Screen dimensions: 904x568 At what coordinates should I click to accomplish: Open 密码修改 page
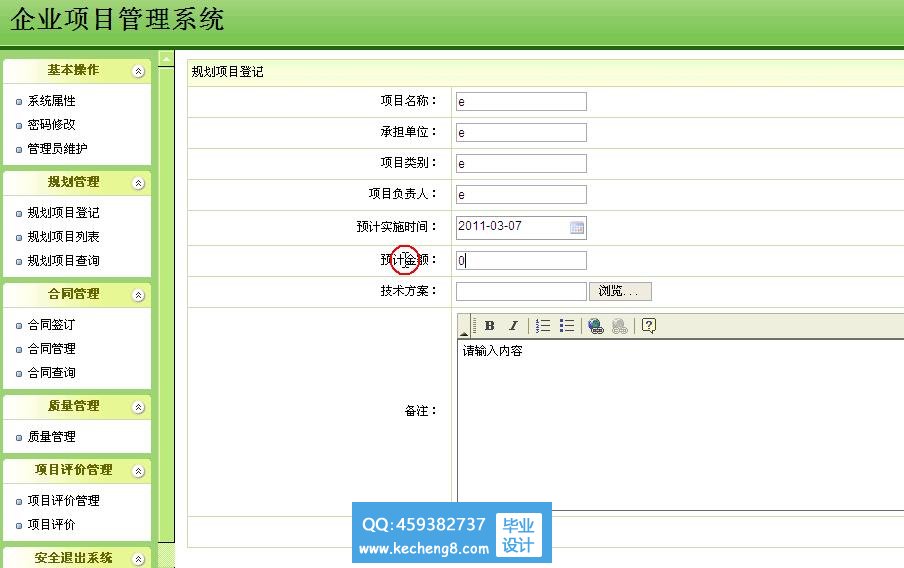[51, 125]
